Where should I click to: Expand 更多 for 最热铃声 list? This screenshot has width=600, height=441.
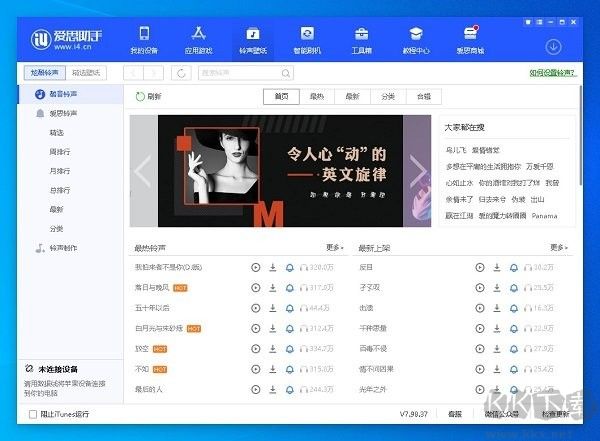(x=335, y=248)
